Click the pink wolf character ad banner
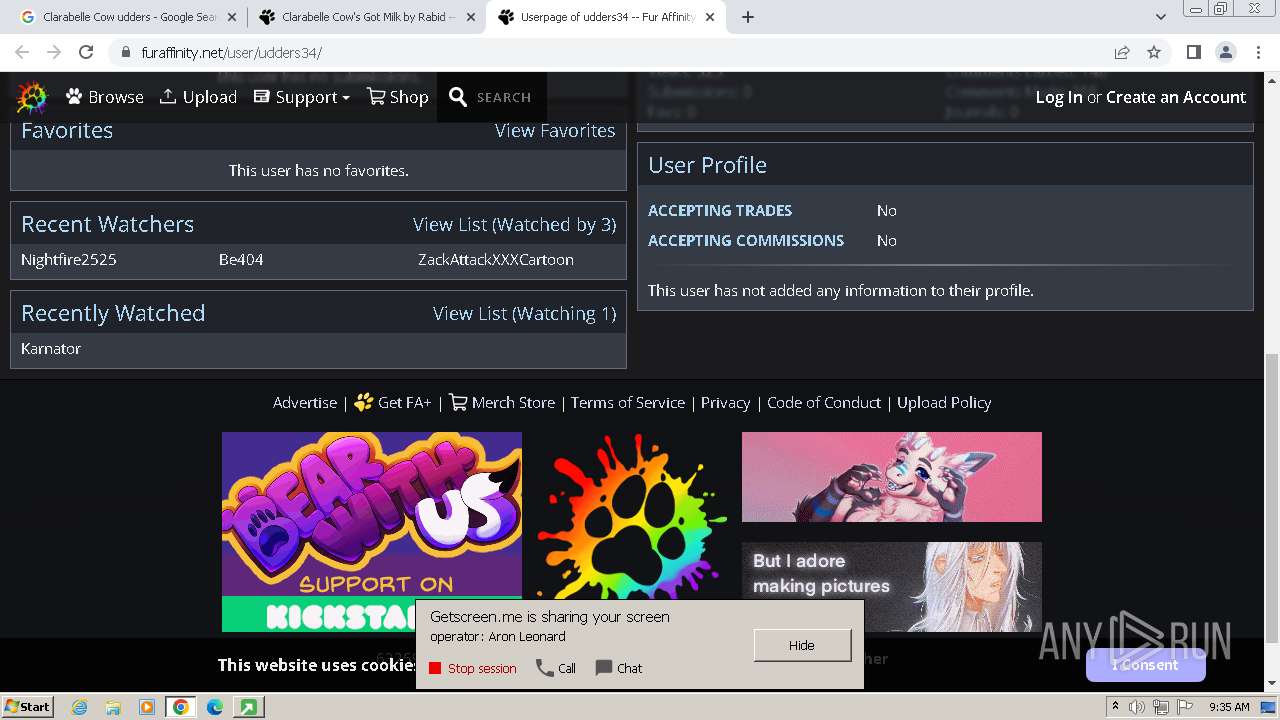 pyautogui.click(x=892, y=477)
